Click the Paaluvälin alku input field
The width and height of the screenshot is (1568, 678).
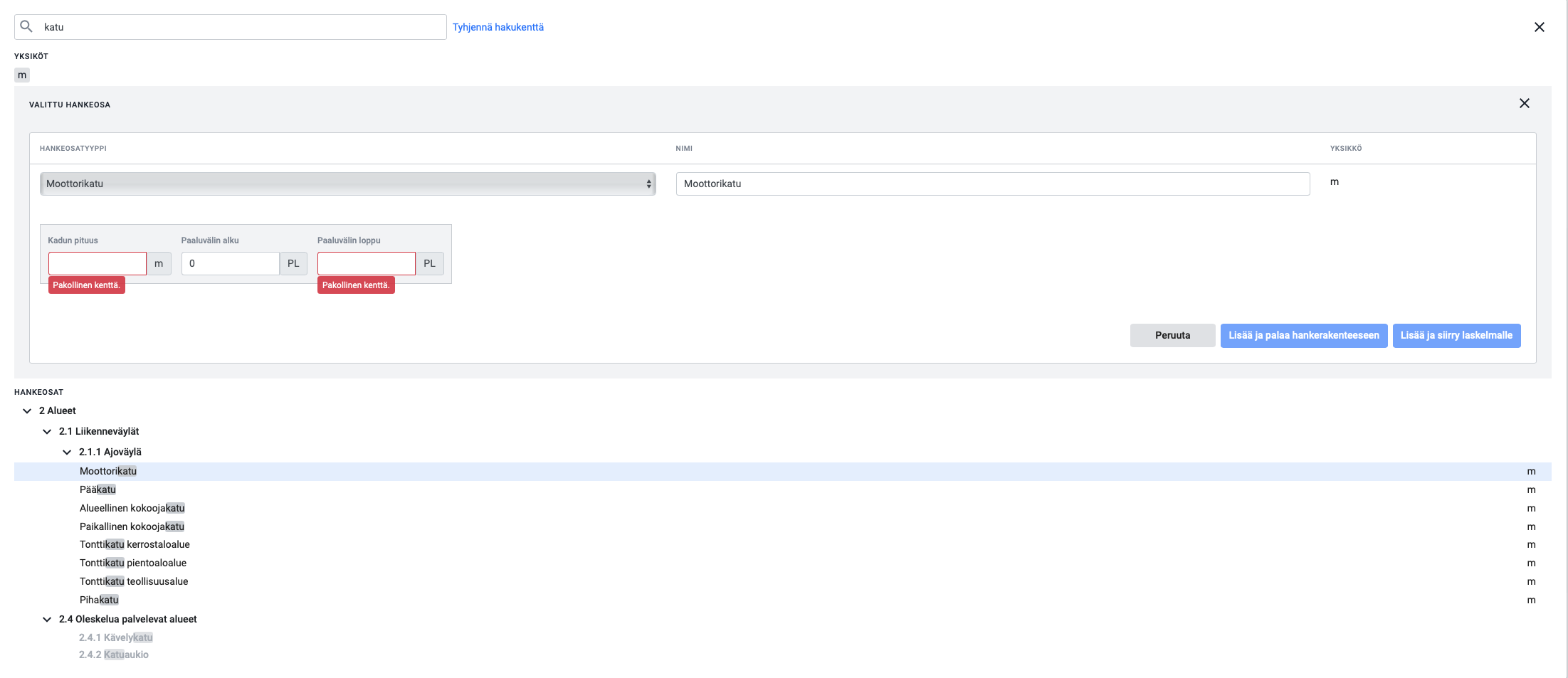point(231,263)
